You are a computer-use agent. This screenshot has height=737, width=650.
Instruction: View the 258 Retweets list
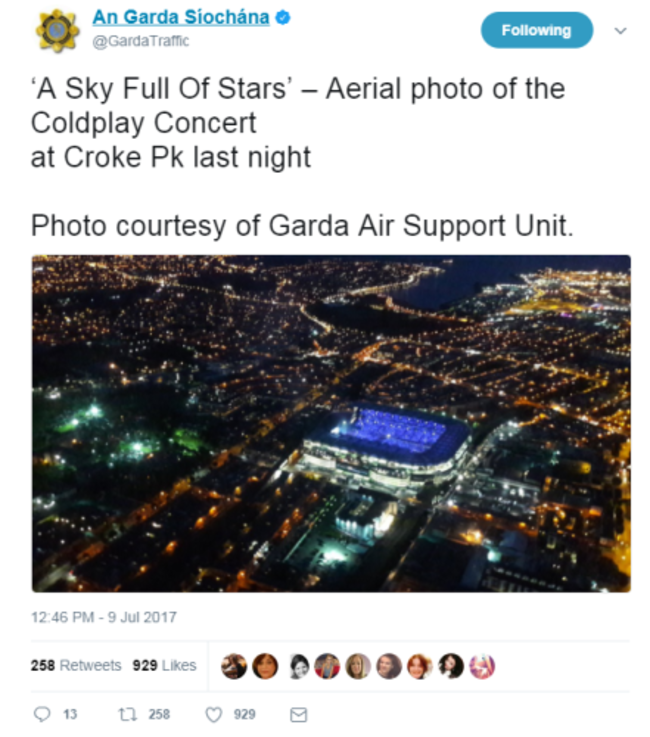[76, 666]
